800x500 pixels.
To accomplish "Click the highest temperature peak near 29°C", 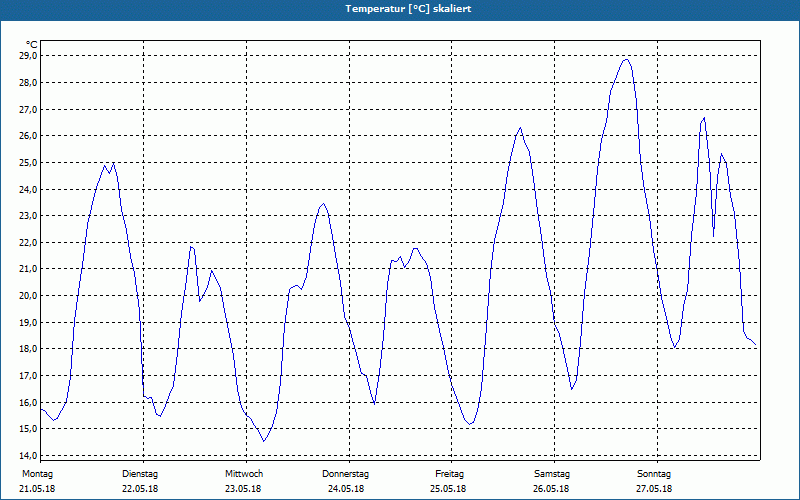I will (627, 60).
